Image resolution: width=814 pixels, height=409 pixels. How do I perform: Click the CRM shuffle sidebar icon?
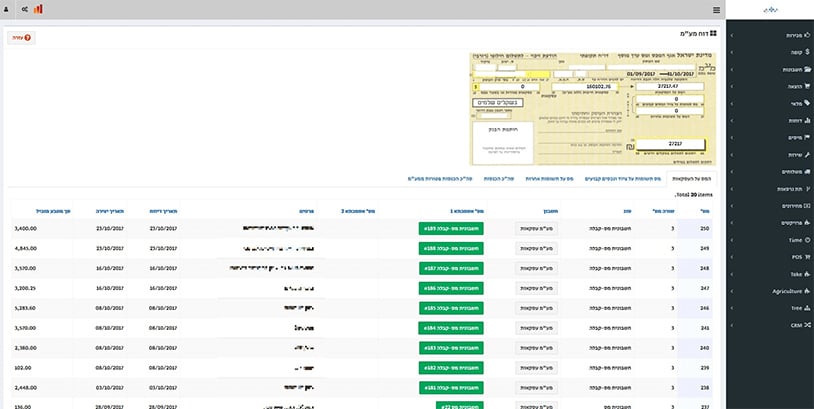point(807,325)
